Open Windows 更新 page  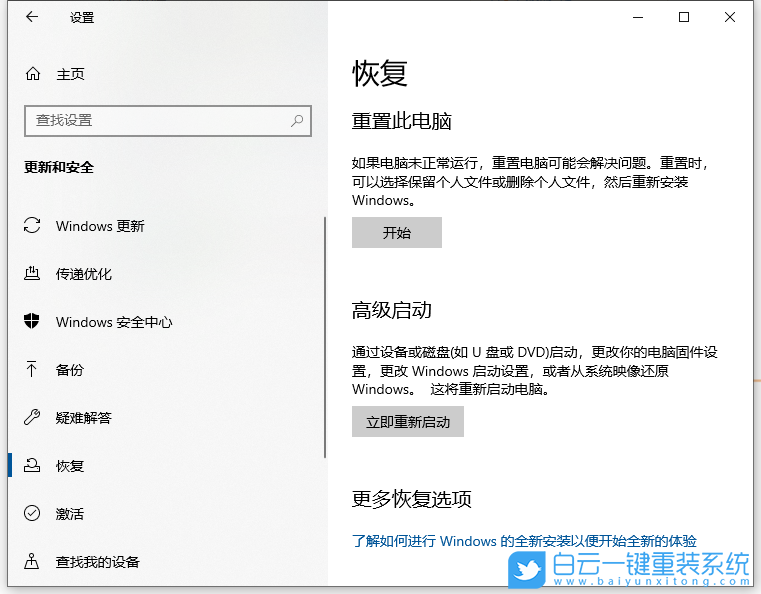tap(100, 226)
